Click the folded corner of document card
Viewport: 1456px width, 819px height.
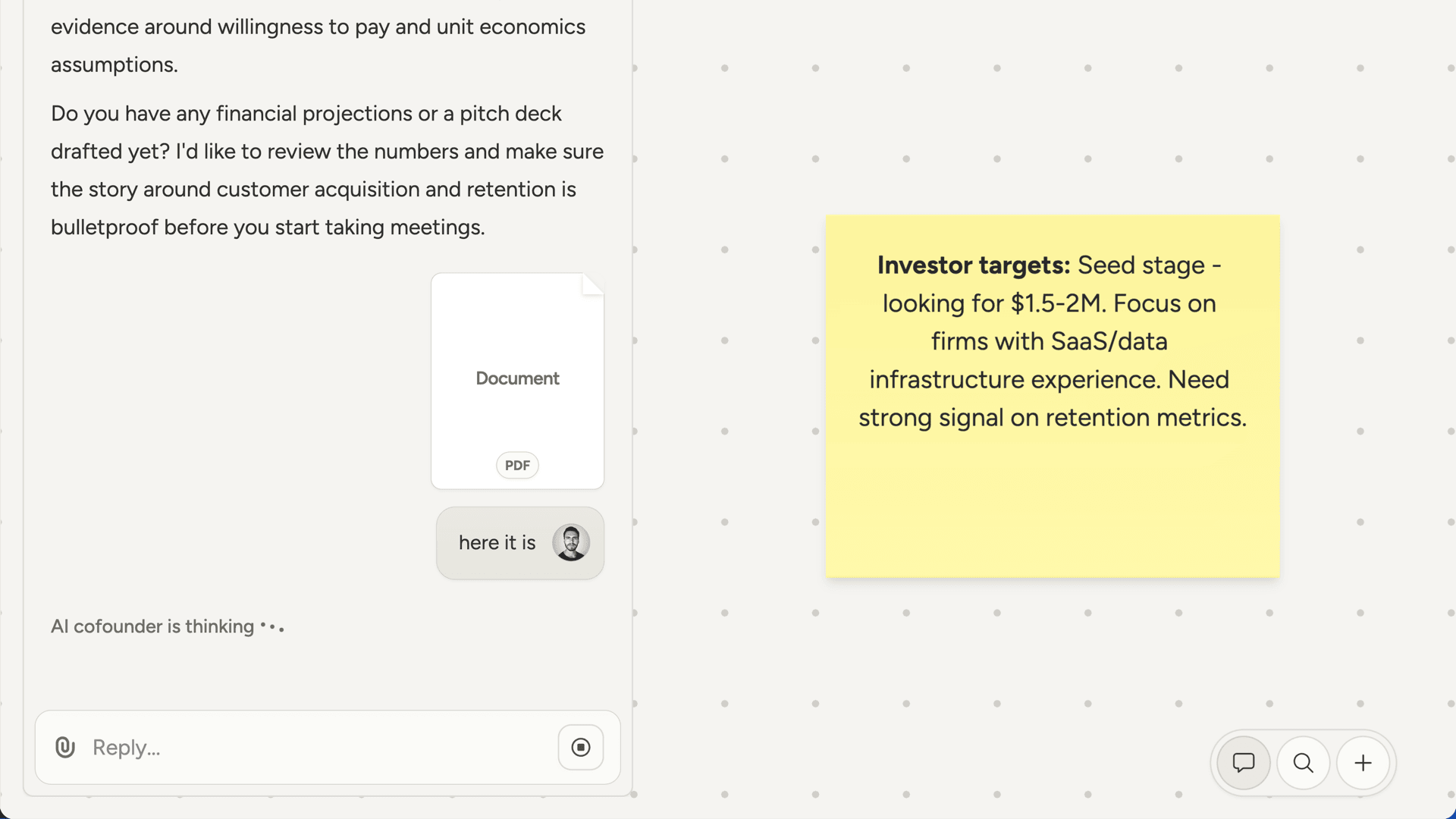(x=592, y=284)
